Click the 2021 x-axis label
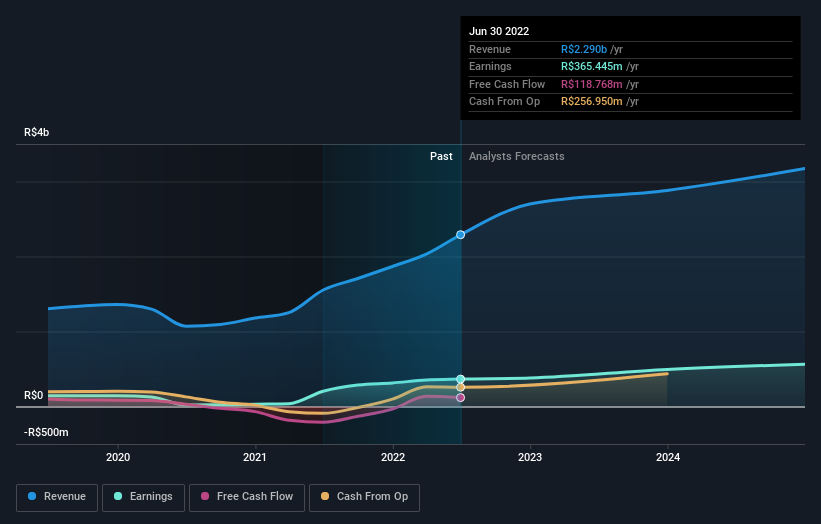821x524 pixels. point(255,458)
